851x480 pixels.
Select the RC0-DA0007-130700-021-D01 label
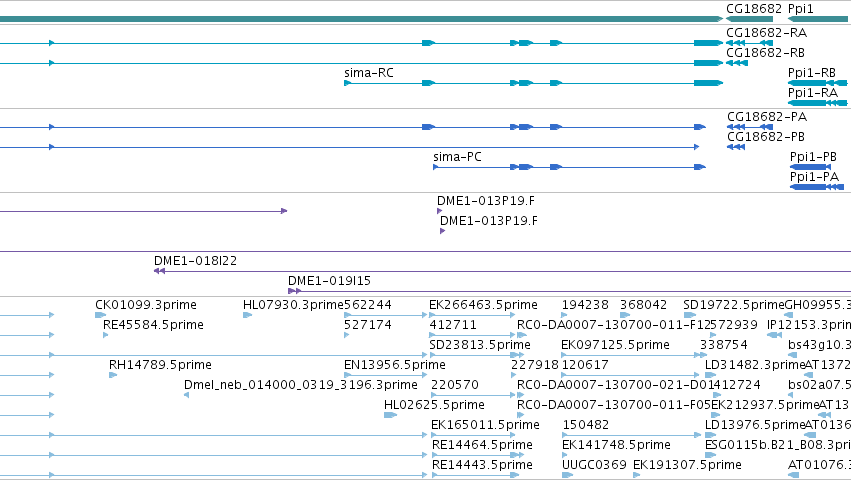click(x=615, y=386)
